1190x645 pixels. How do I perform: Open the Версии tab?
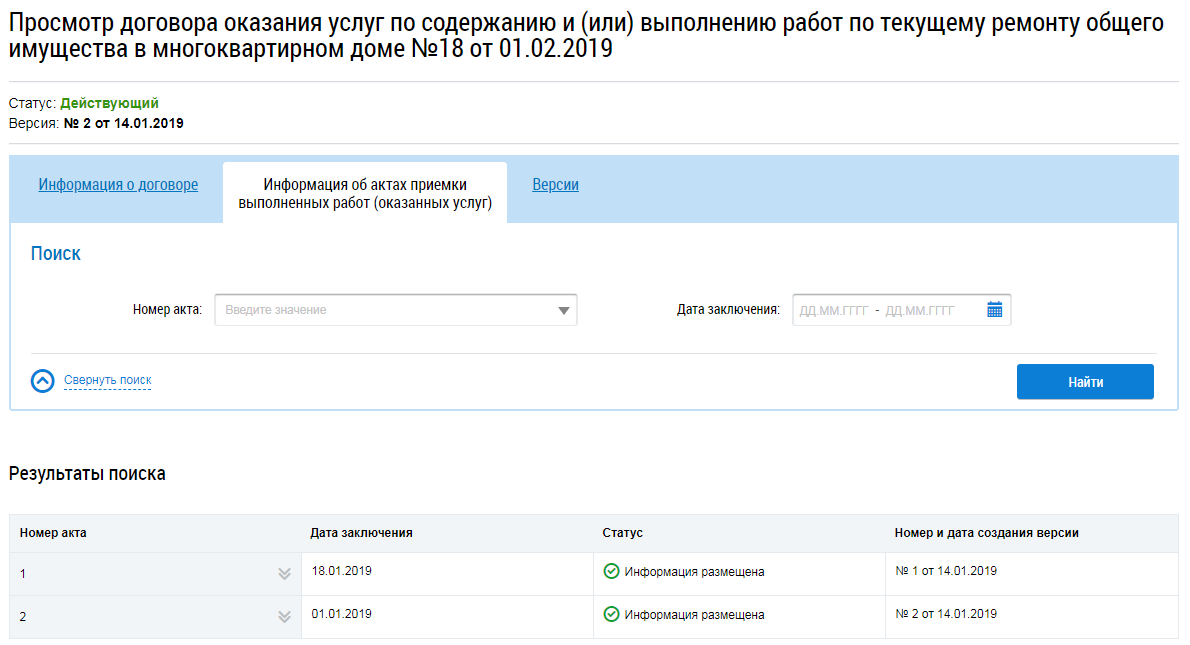[555, 185]
